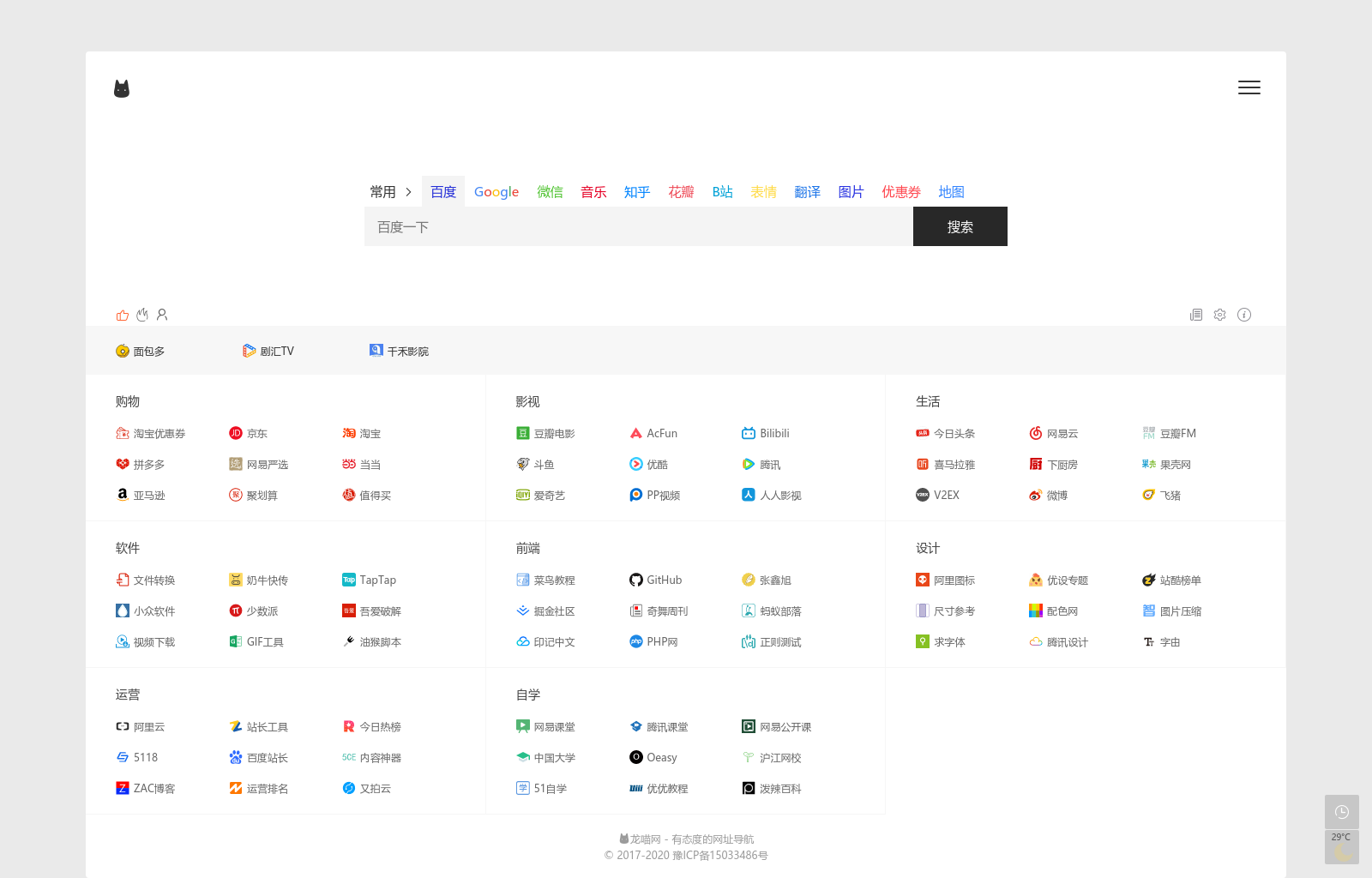Click the clock widget icon

1342,812
